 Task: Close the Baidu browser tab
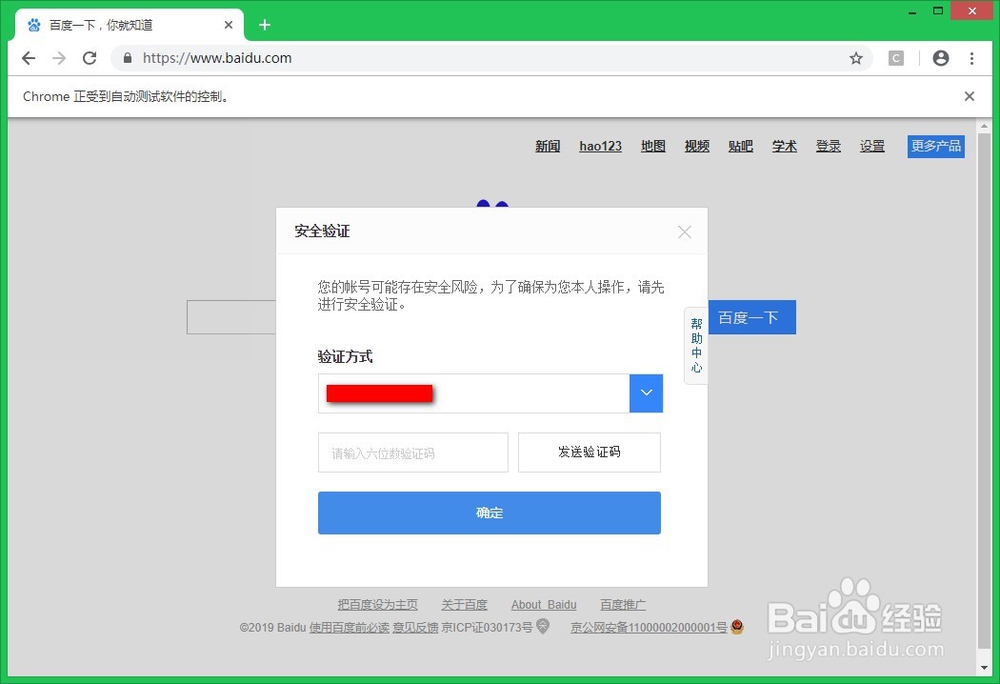(228, 25)
